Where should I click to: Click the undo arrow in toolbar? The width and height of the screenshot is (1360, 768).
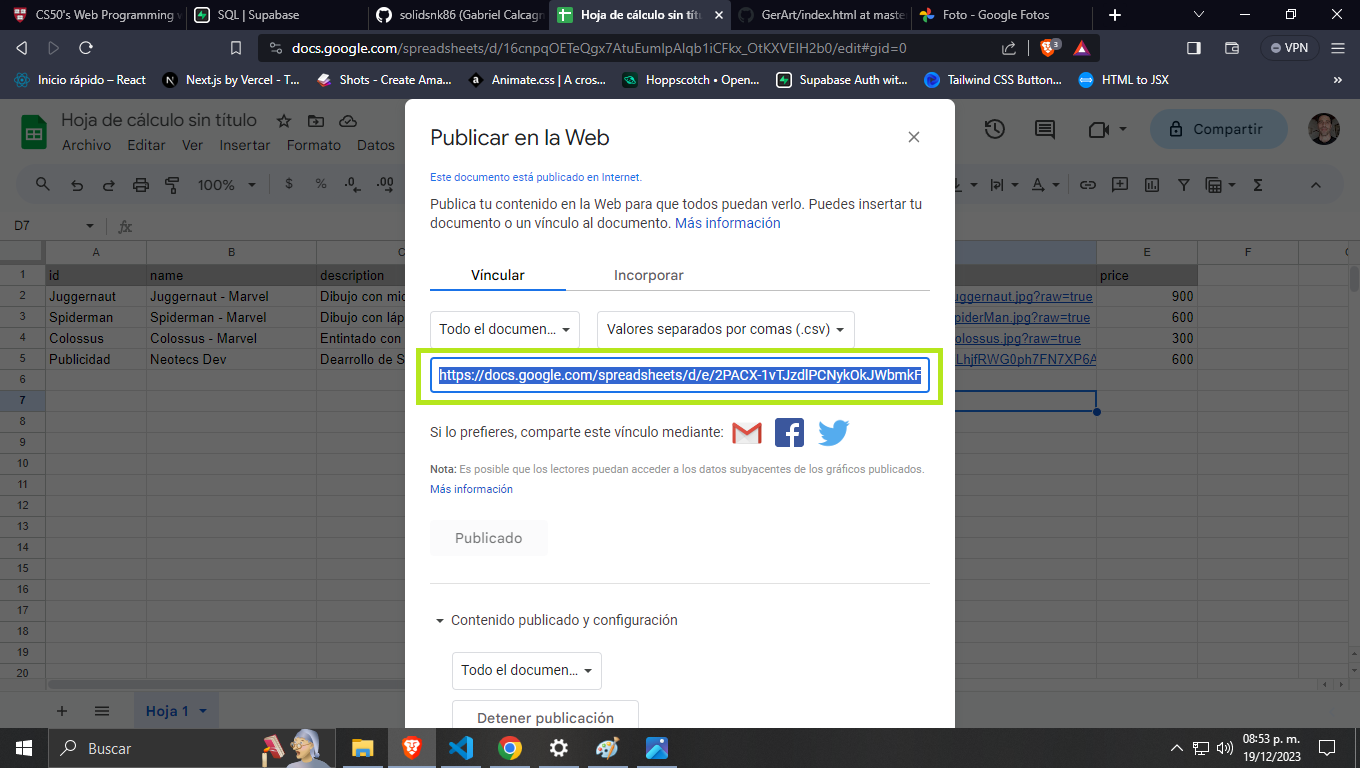click(x=77, y=185)
